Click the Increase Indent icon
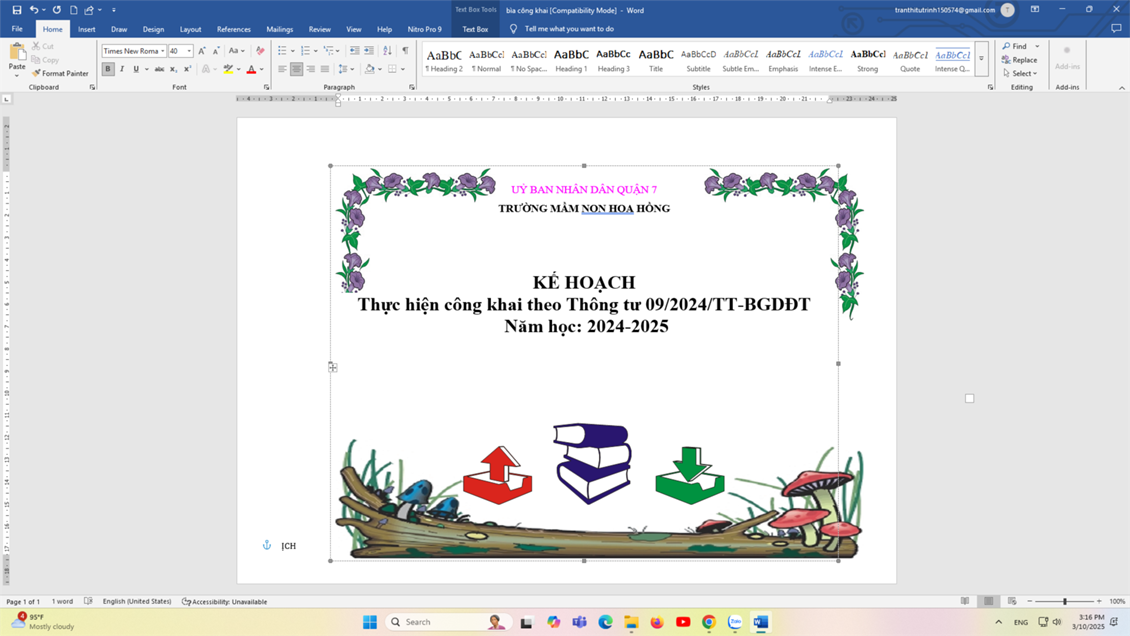Image resolution: width=1130 pixels, height=636 pixels. coord(369,51)
